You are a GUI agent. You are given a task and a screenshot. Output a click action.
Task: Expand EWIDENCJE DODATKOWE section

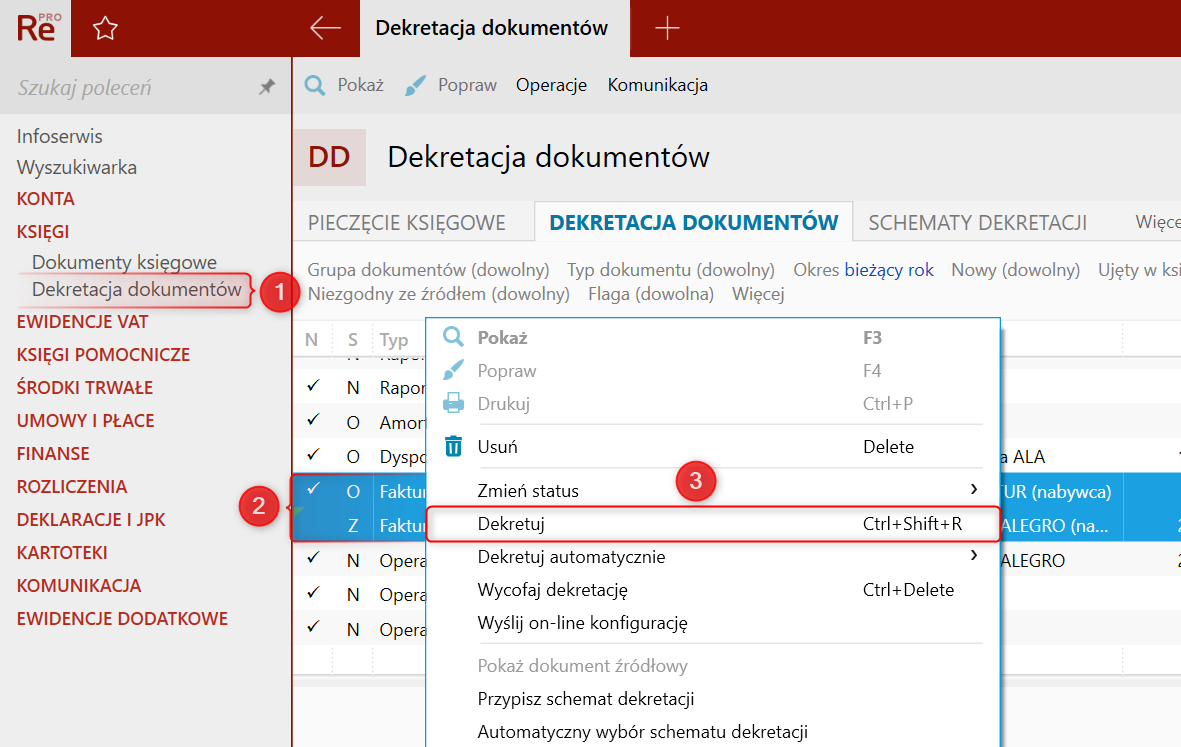pyautogui.click(x=122, y=619)
